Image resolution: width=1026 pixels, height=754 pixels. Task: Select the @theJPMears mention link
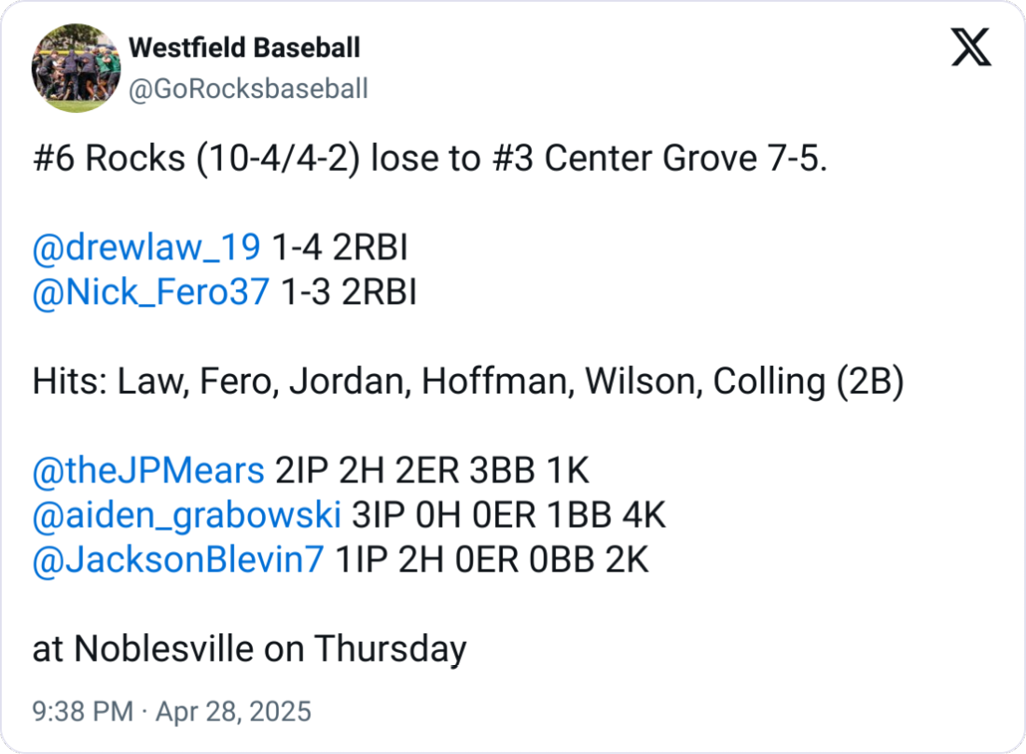(148, 470)
